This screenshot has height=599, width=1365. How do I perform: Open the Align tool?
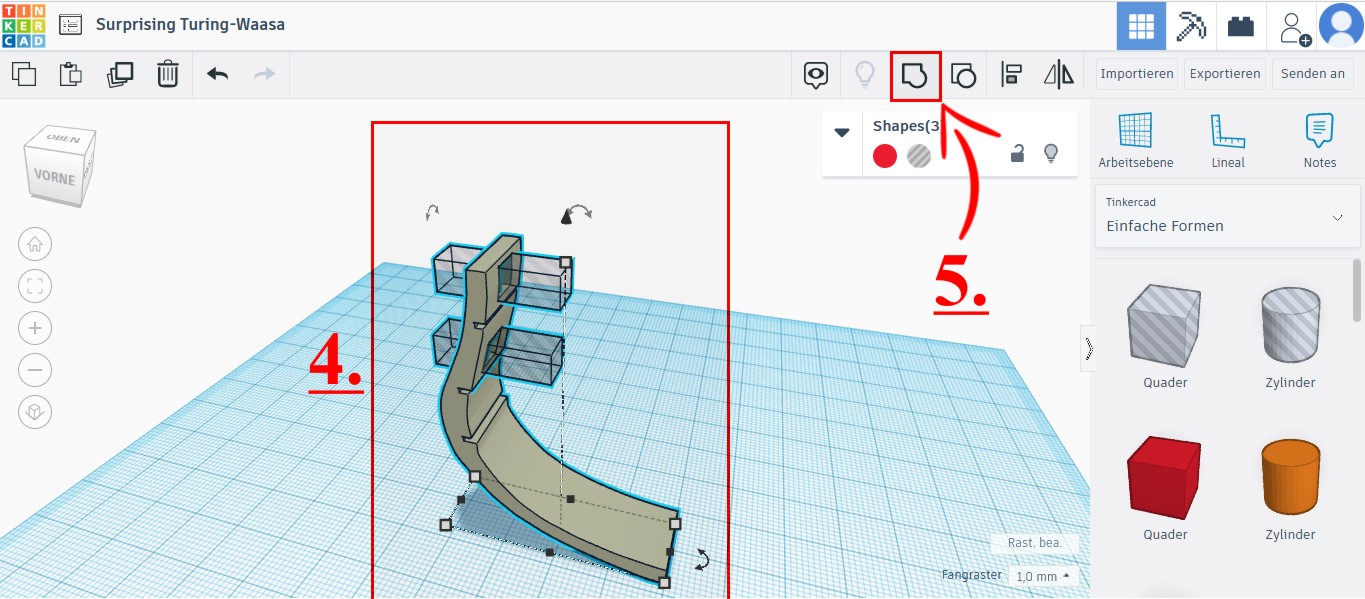pyautogui.click(x=1011, y=75)
